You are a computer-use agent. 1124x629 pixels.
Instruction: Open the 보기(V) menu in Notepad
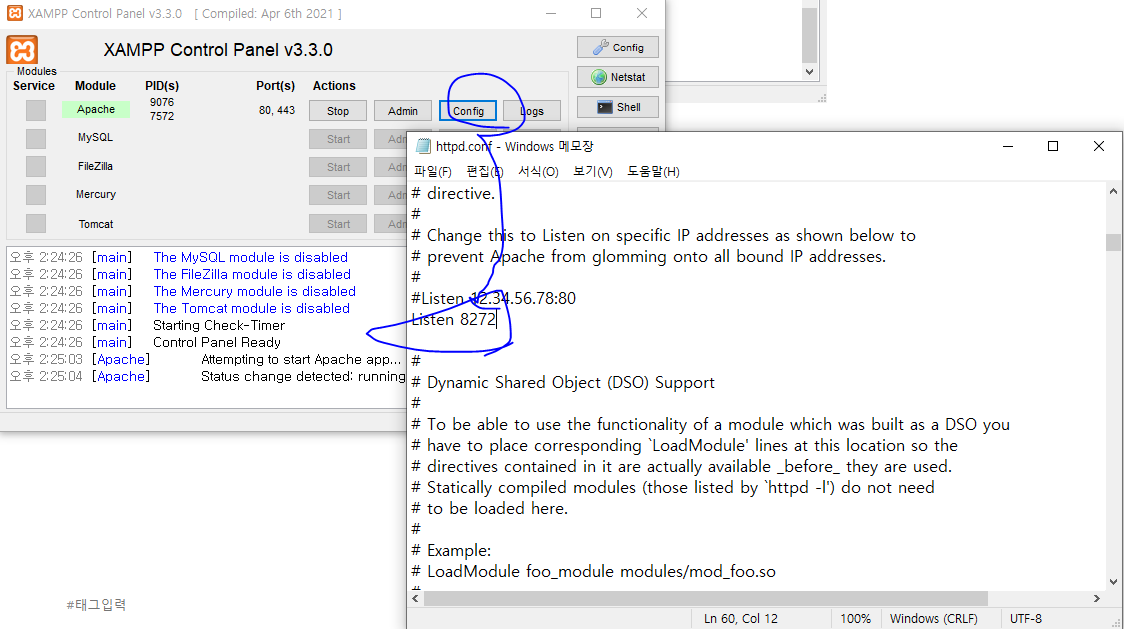click(593, 171)
